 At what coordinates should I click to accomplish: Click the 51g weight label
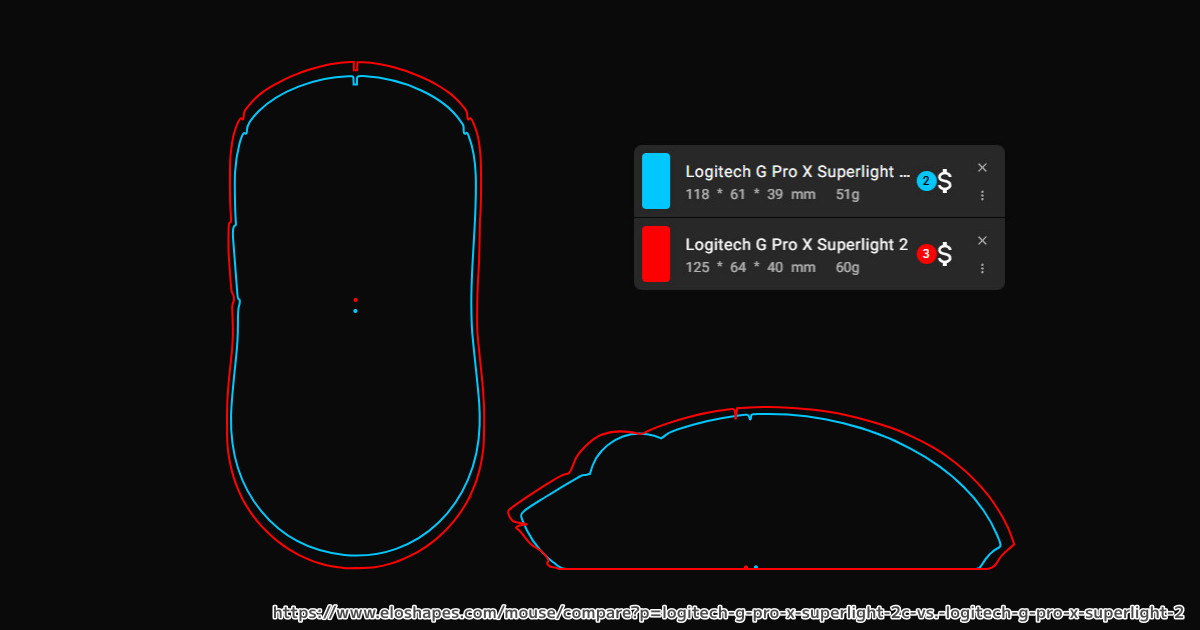[x=847, y=194]
